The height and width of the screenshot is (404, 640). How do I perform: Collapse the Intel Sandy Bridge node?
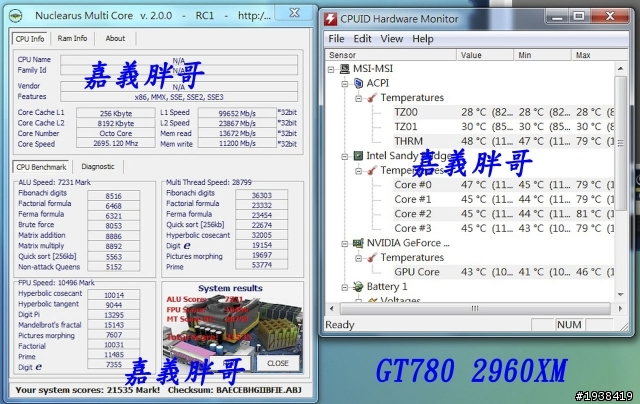tap(345, 156)
